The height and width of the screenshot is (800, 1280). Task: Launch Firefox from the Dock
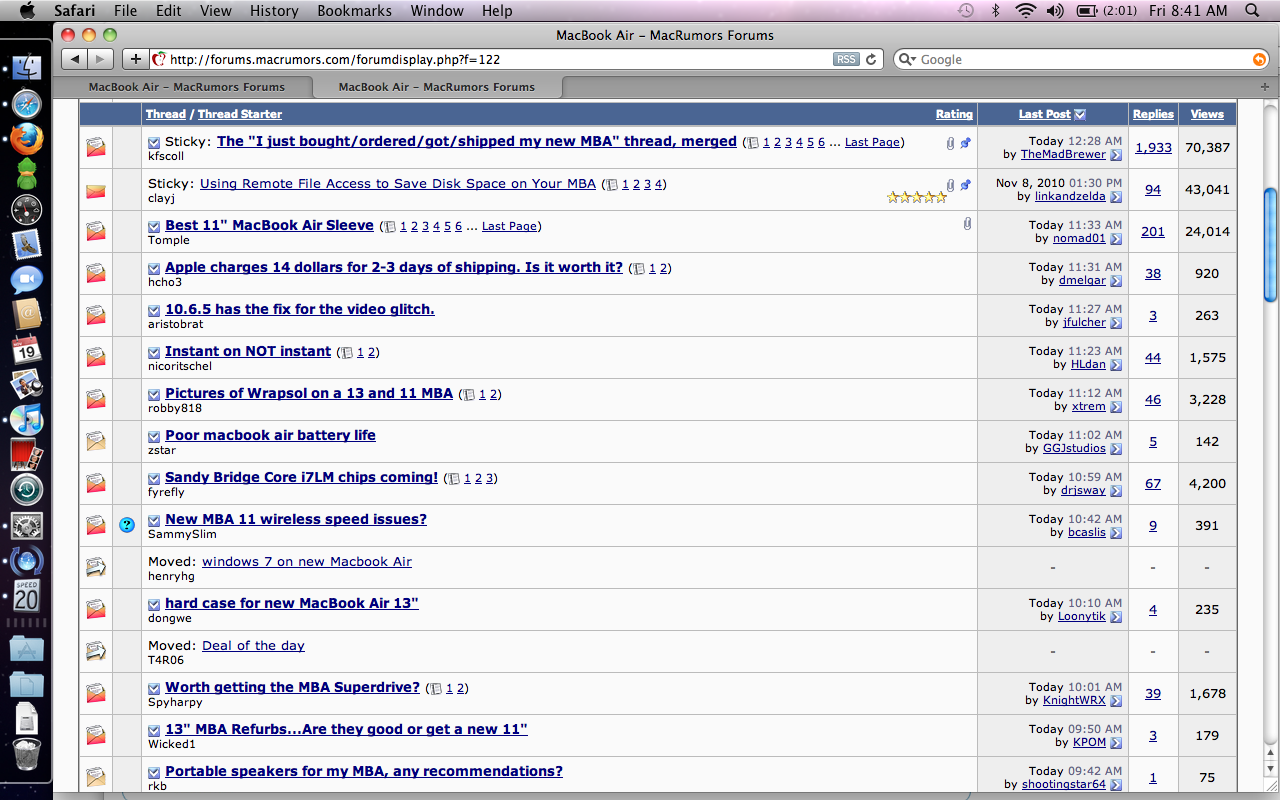[27, 137]
